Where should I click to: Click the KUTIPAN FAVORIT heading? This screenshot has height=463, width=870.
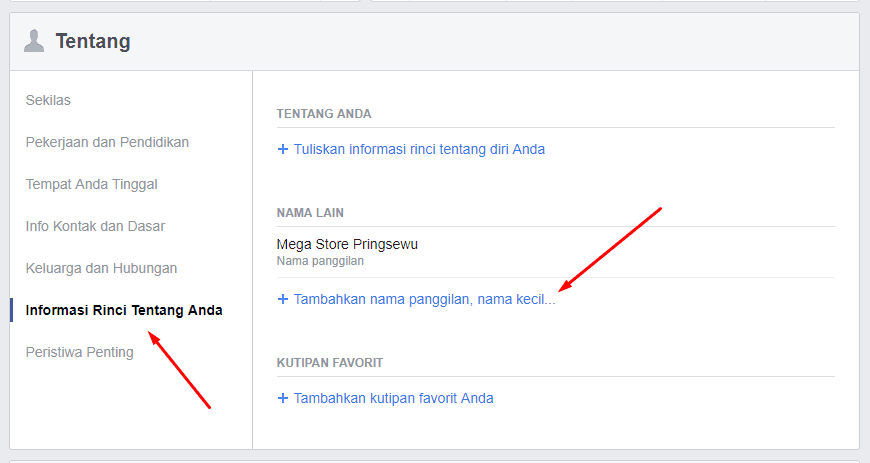click(330, 363)
